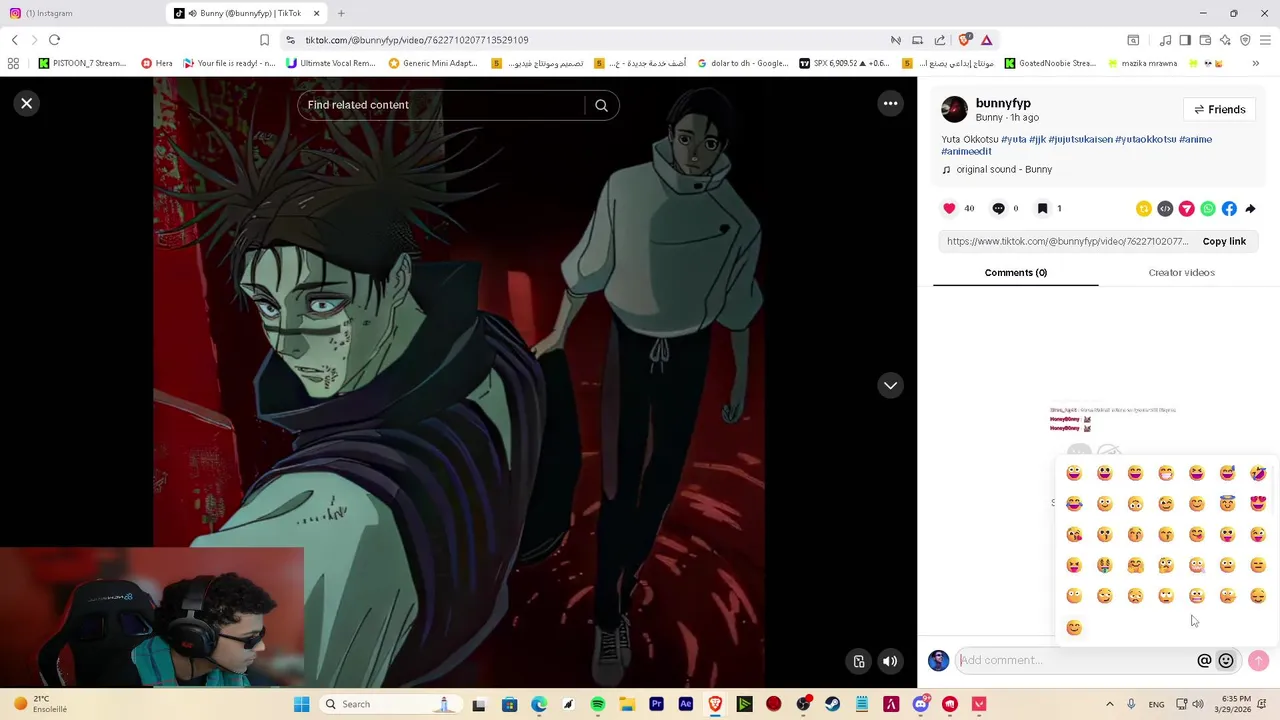Image resolution: width=1280 pixels, height=720 pixels.
Task: Reload the page
Action: [54, 40]
